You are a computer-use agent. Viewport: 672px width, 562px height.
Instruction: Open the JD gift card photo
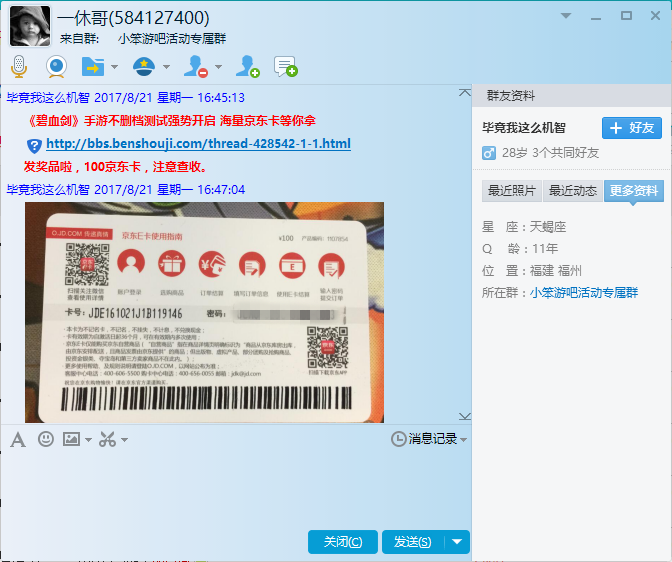[x=204, y=312]
